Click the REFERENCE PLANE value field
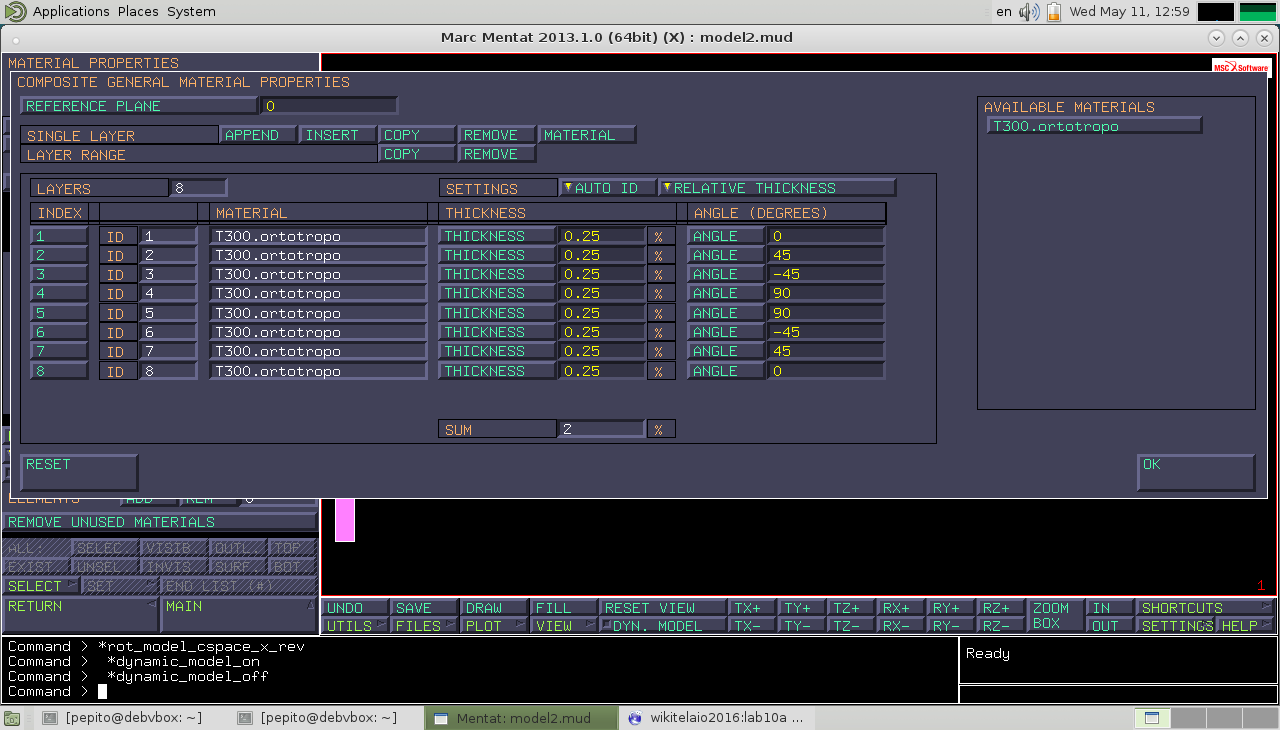Screen dimensions: 1280x730 329,106
